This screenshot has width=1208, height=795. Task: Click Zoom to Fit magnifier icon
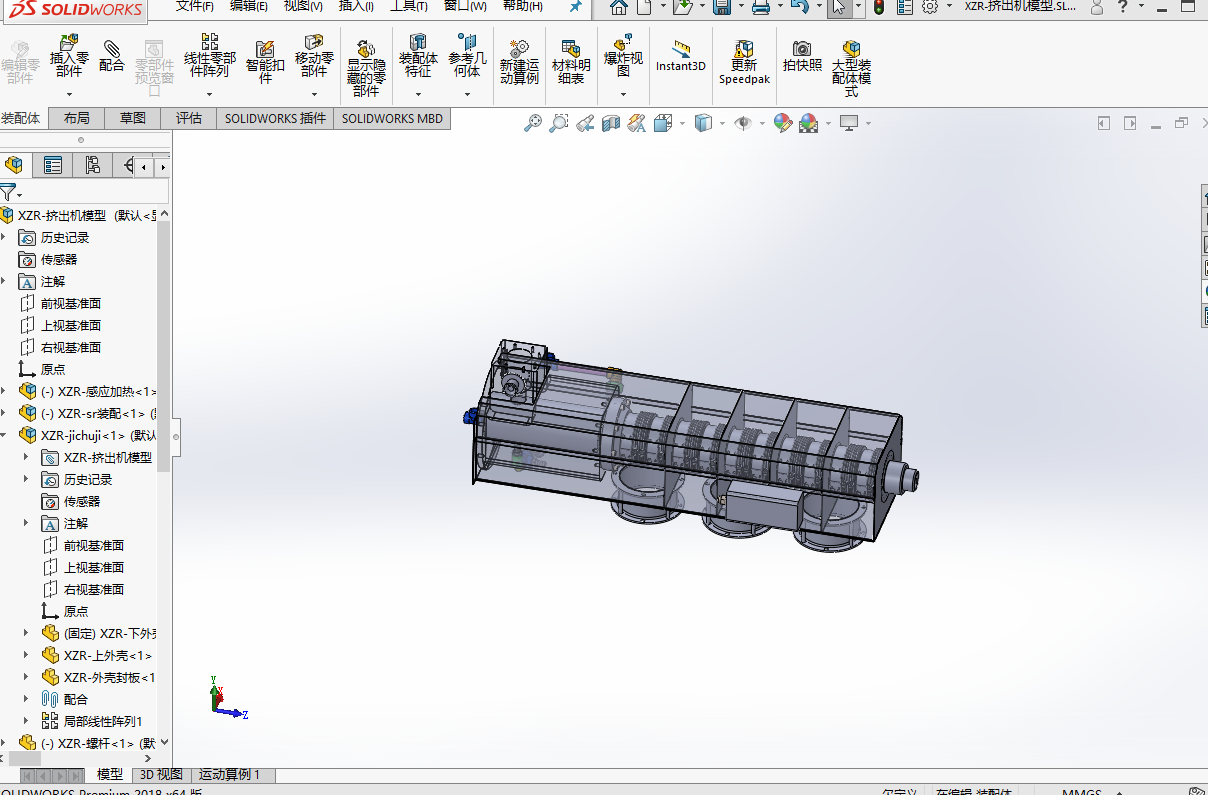click(x=533, y=123)
